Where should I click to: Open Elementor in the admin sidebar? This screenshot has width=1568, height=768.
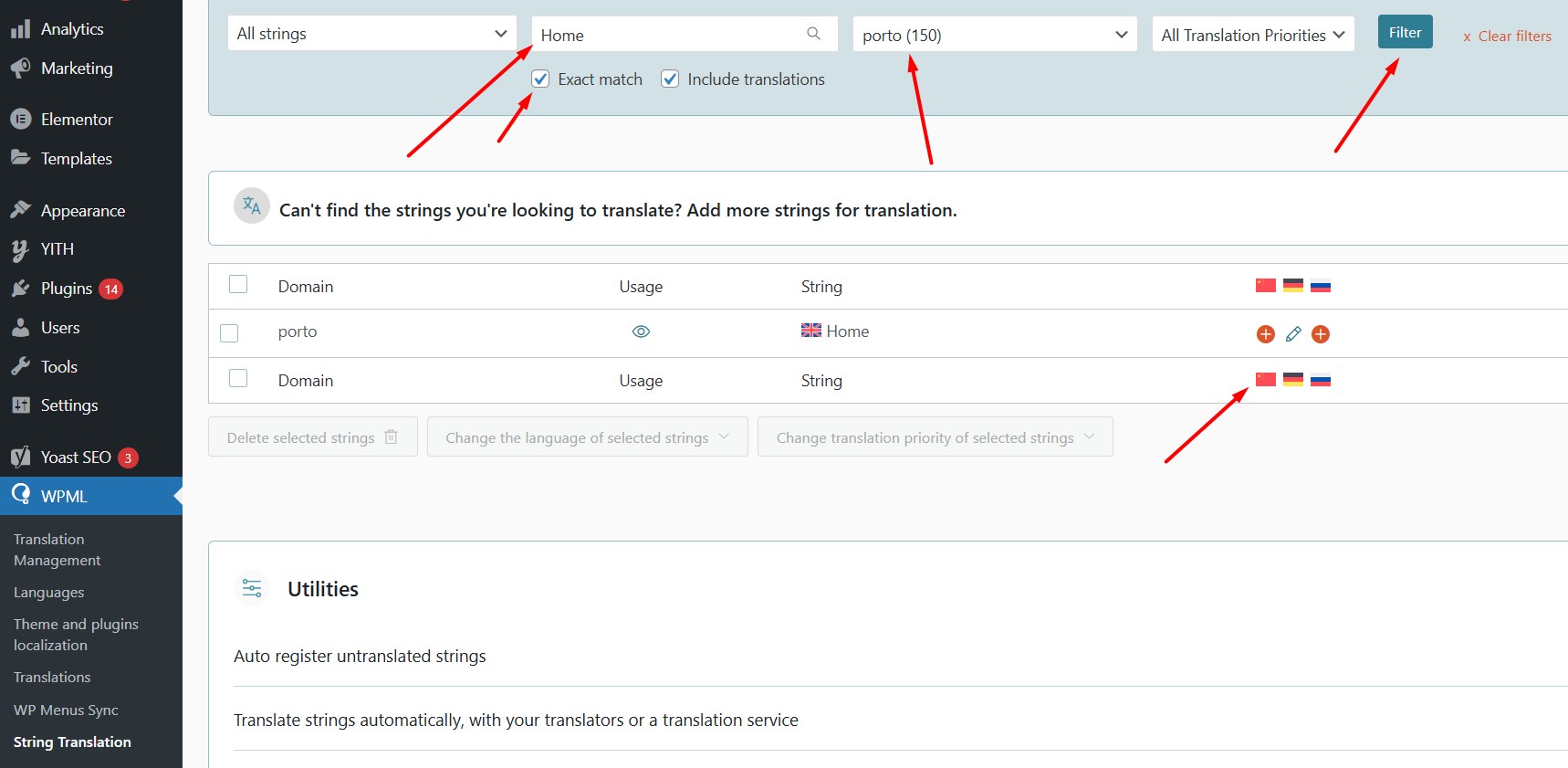click(77, 120)
